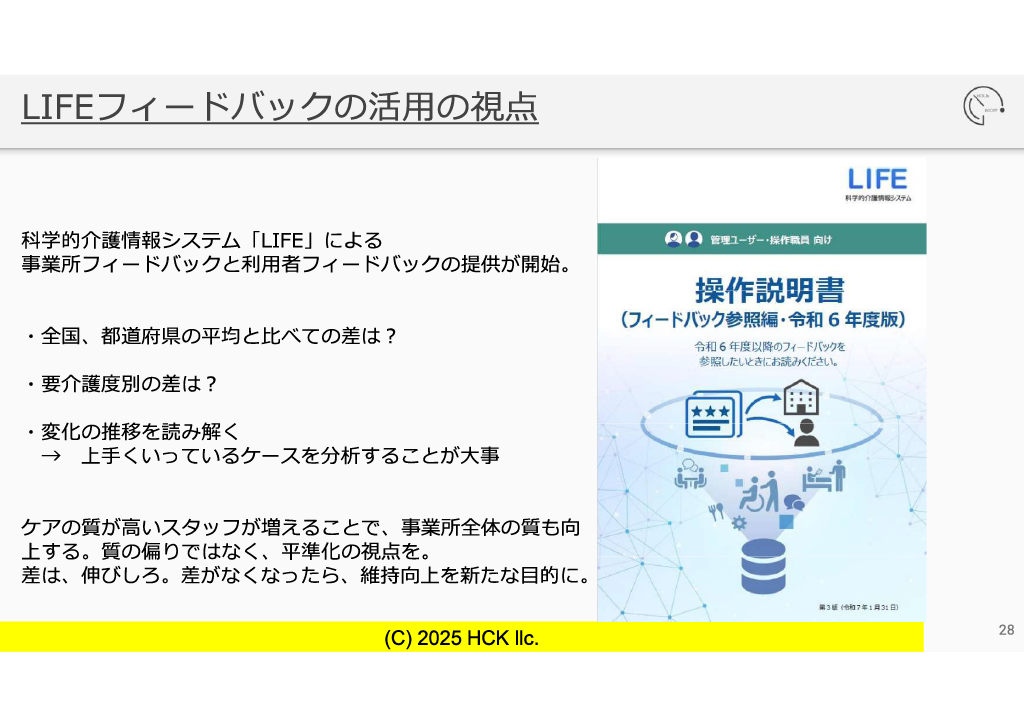1024x726 pixels.
Task: Click the green 管理ユーザー・操作職員 向け banner text
Action: (770, 240)
